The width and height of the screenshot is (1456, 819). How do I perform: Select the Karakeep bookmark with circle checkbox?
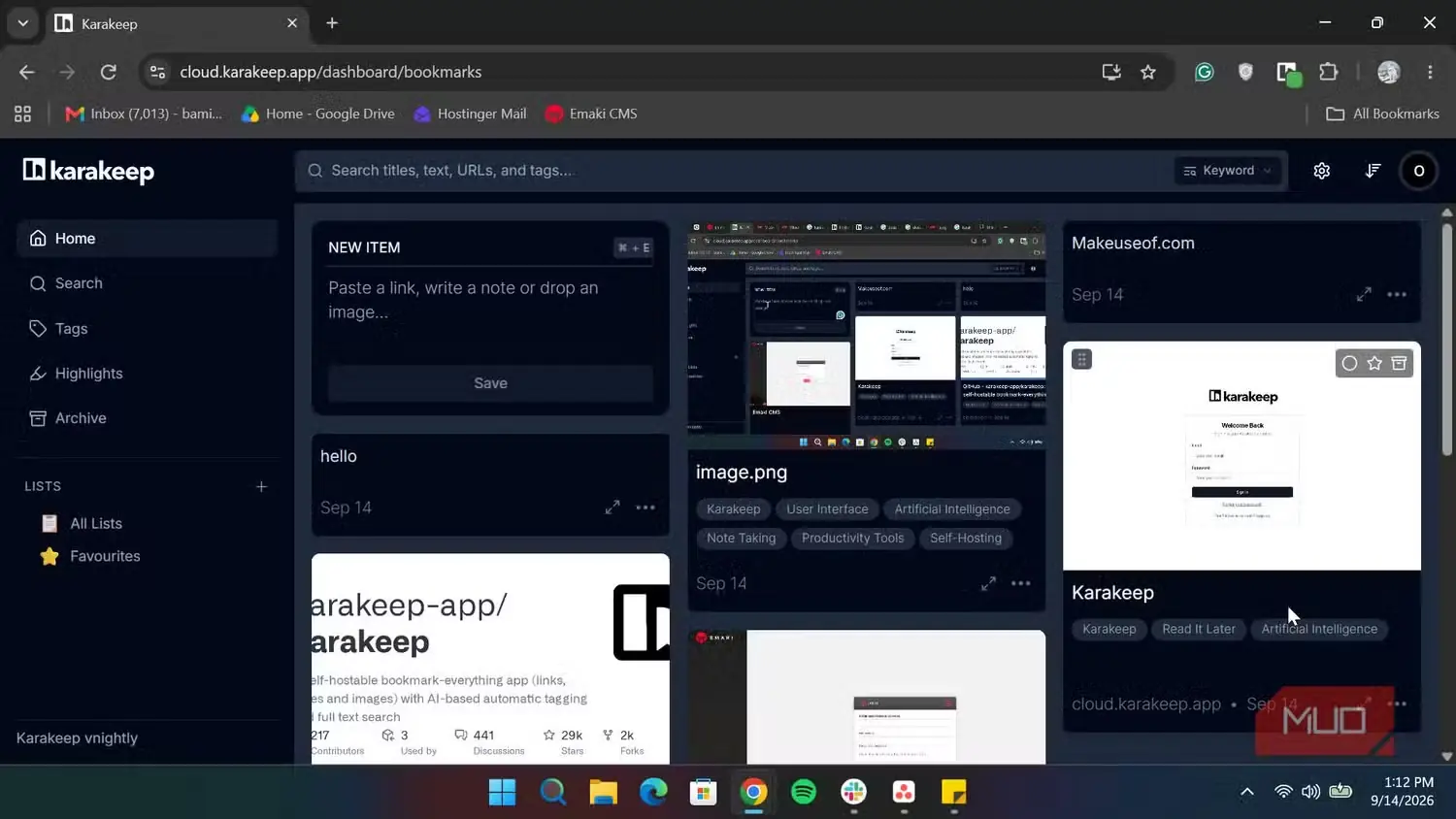[x=1349, y=363]
